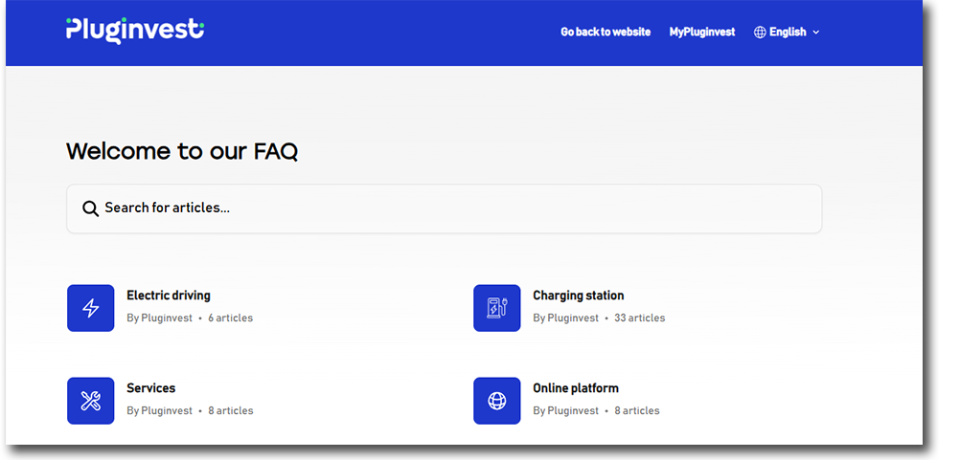Click 'By Pluginvest' under Services
The height and width of the screenshot is (460, 960).
point(159,410)
